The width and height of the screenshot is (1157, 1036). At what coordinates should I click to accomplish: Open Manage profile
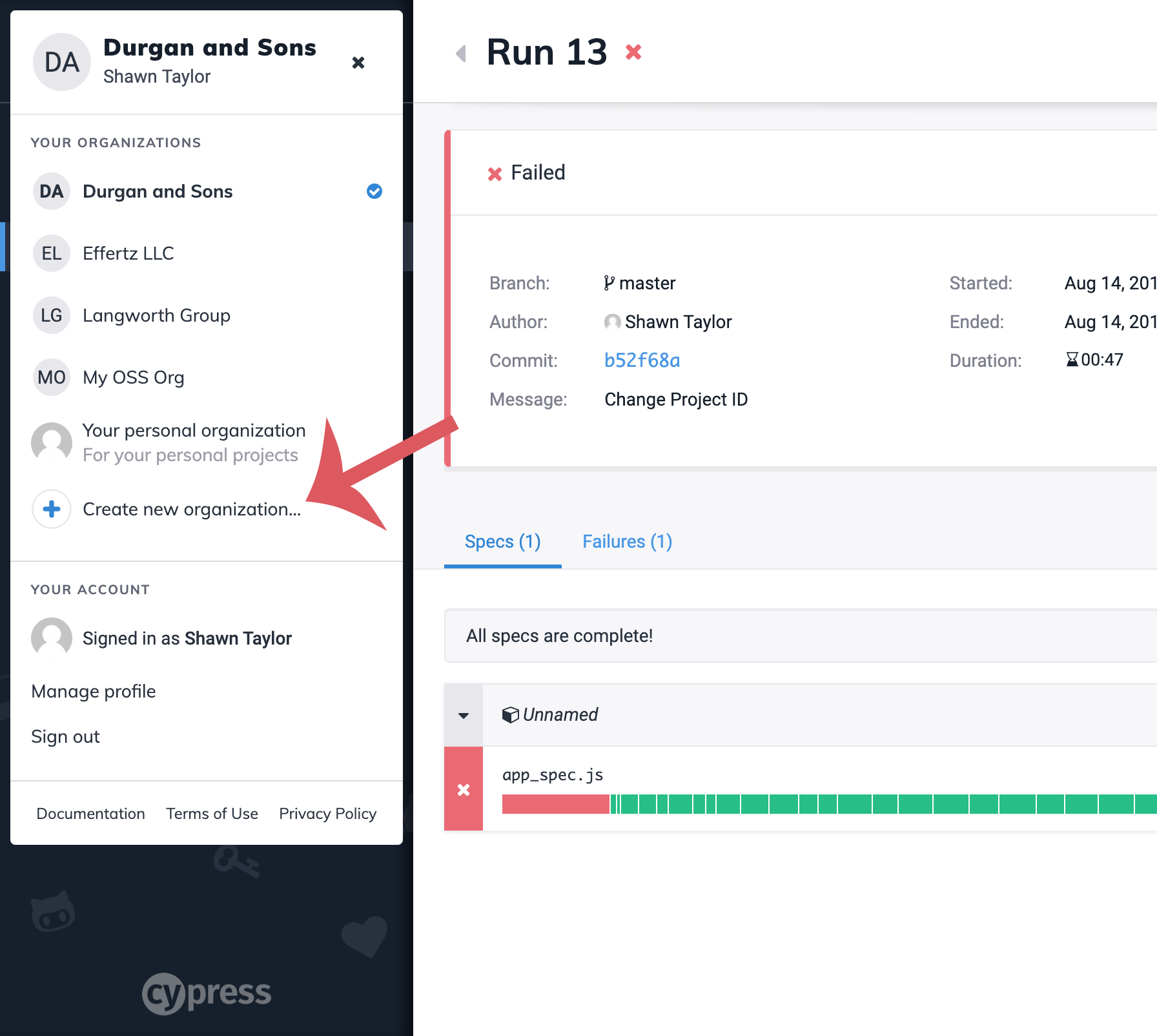click(94, 692)
